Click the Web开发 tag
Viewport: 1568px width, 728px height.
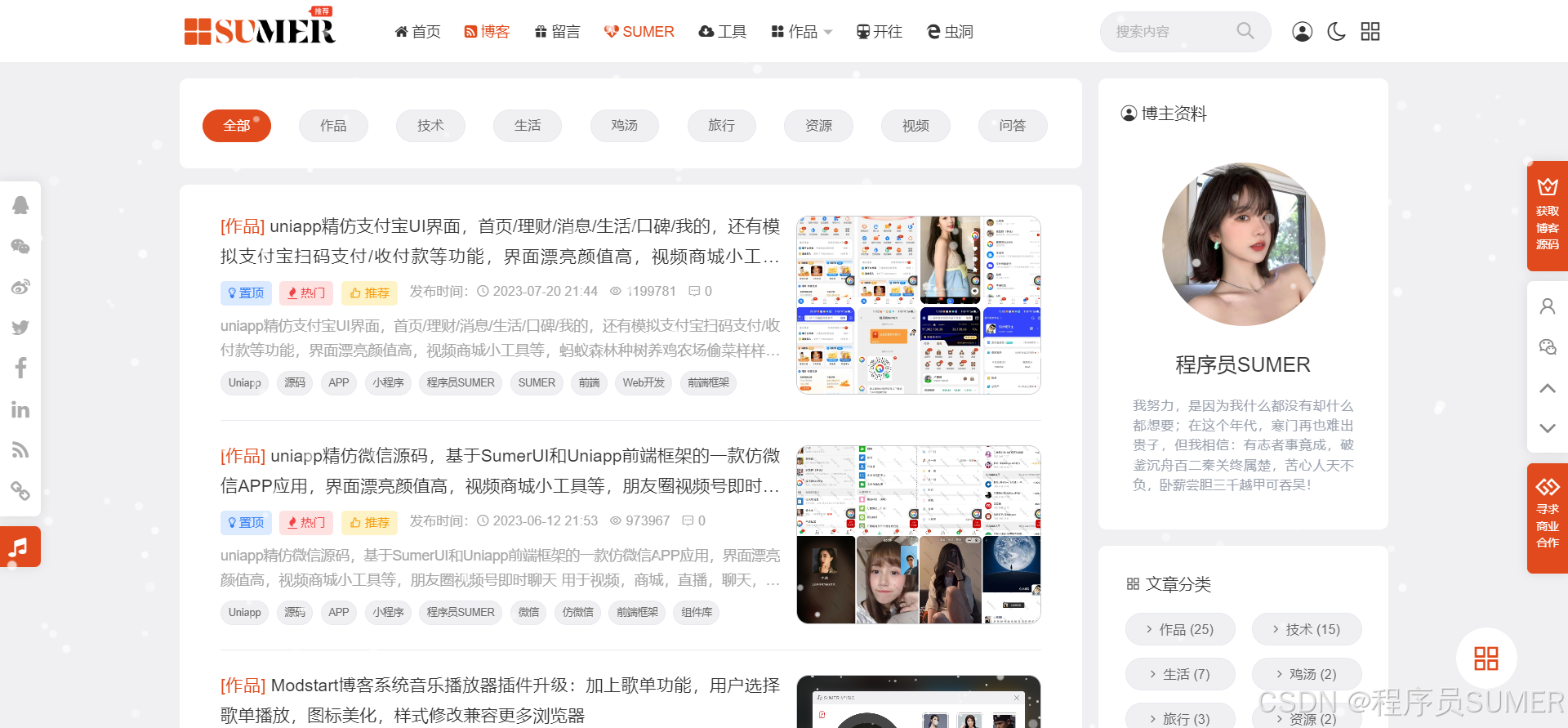point(644,382)
